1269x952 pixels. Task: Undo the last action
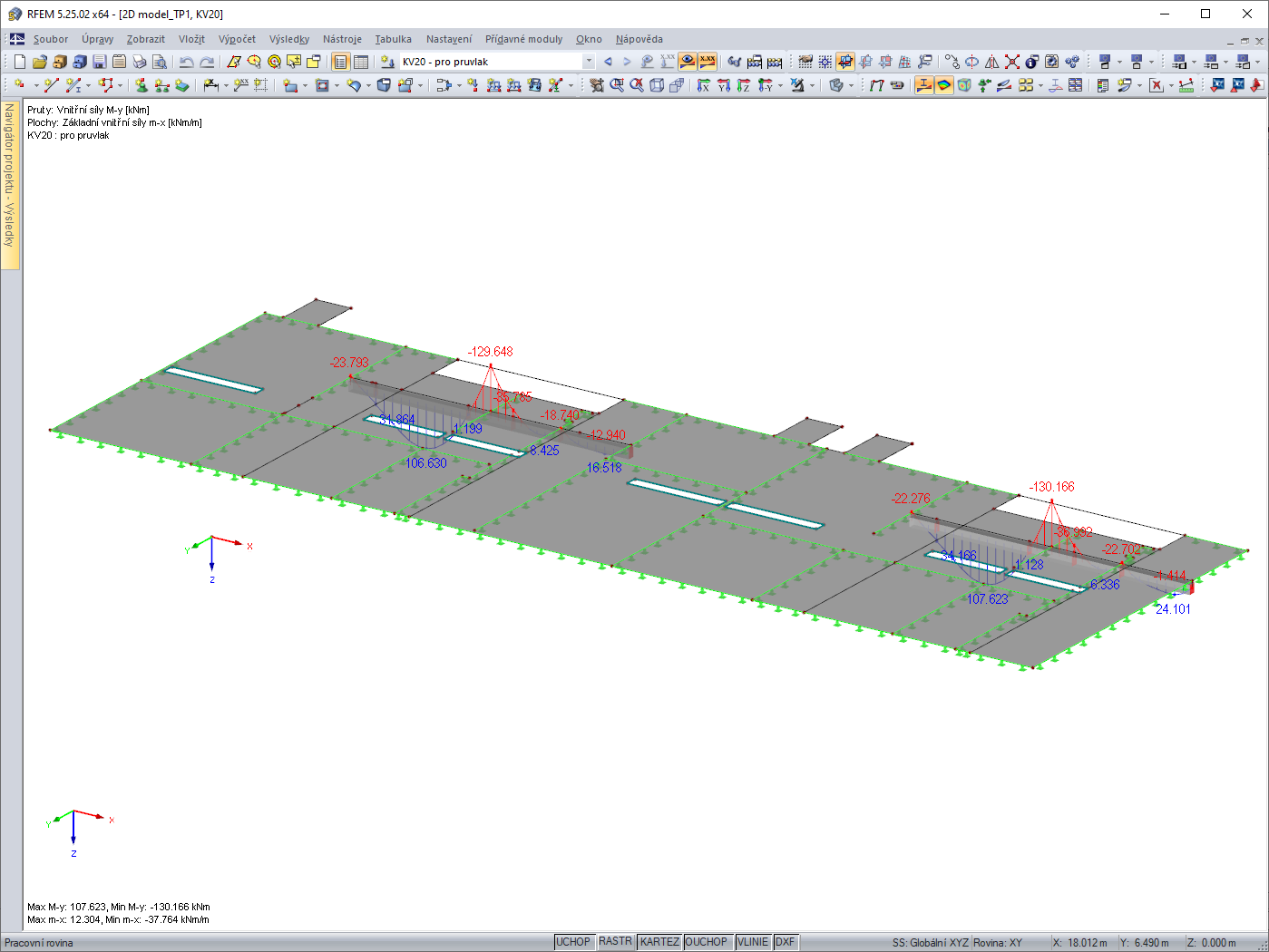click(x=186, y=62)
